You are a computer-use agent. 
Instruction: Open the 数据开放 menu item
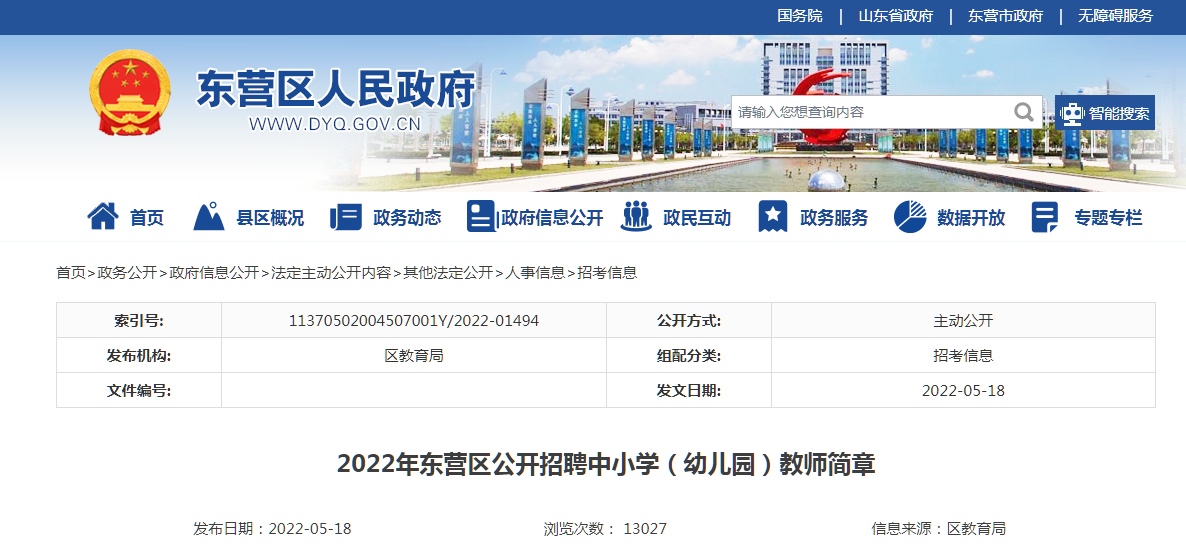pyautogui.click(x=971, y=218)
